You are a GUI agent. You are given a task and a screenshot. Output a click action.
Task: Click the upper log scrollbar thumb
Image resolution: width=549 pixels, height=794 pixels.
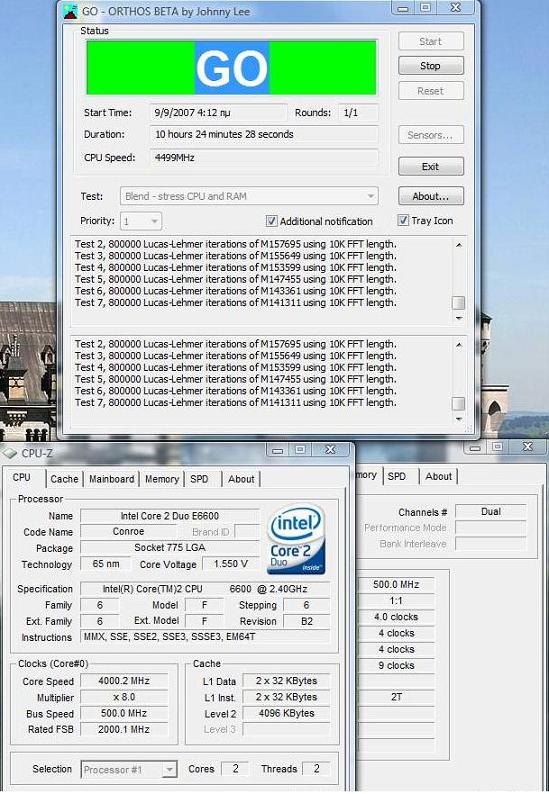[x=458, y=303]
